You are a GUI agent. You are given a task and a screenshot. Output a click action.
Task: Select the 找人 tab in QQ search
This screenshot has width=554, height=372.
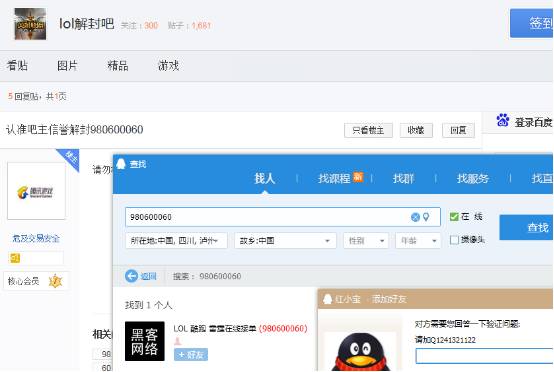(x=265, y=178)
